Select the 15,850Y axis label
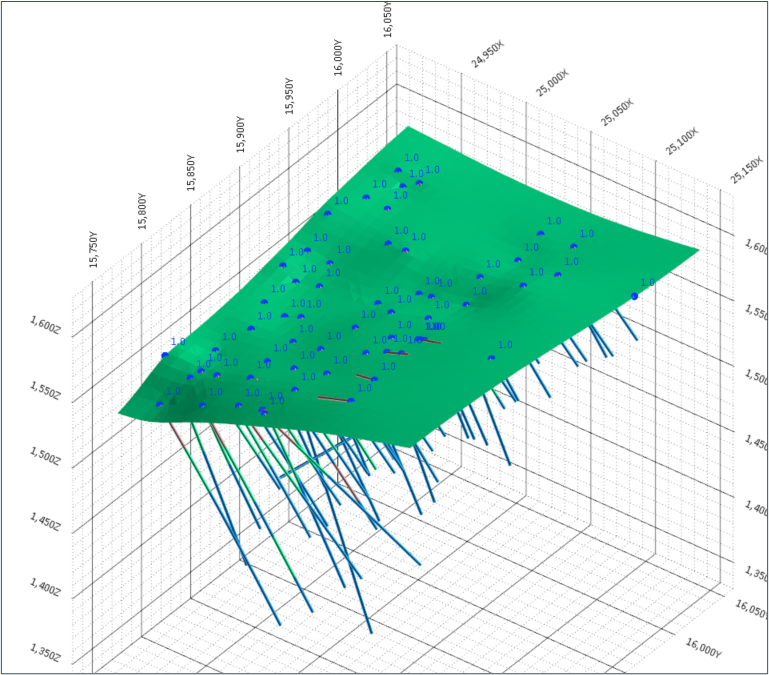The image size is (769, 675). [192, 173]
